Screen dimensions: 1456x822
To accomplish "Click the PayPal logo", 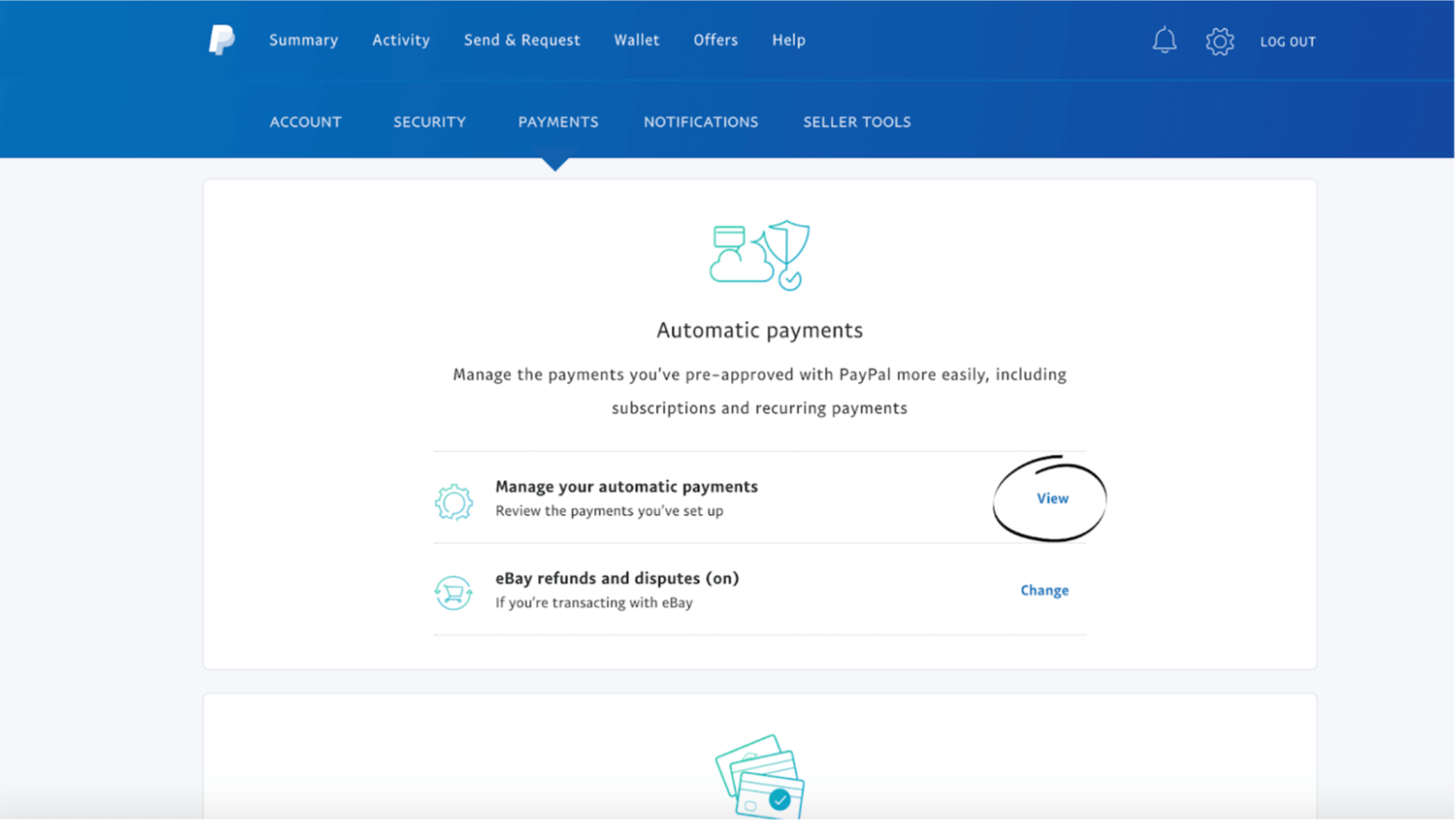I will [221, 40].
